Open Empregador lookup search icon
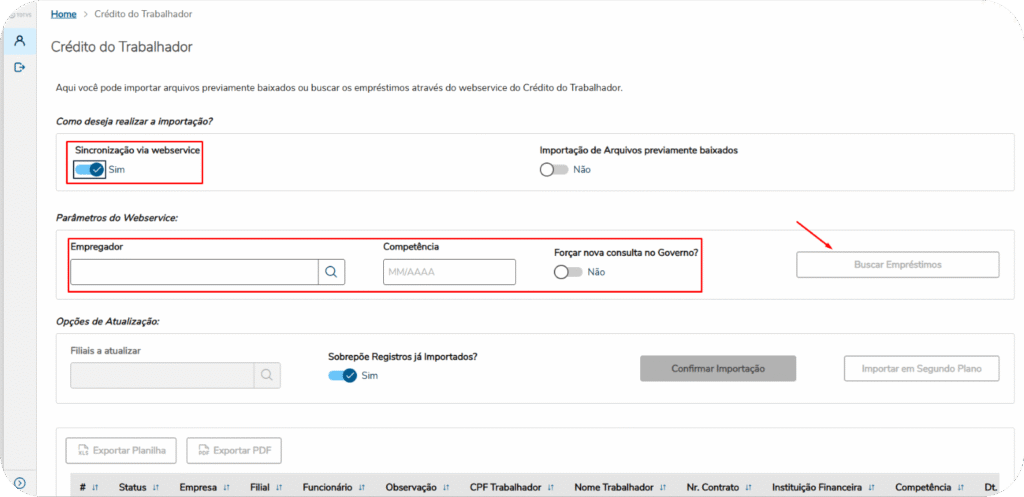Screen dimensions: 1024x497 (331, 272)
